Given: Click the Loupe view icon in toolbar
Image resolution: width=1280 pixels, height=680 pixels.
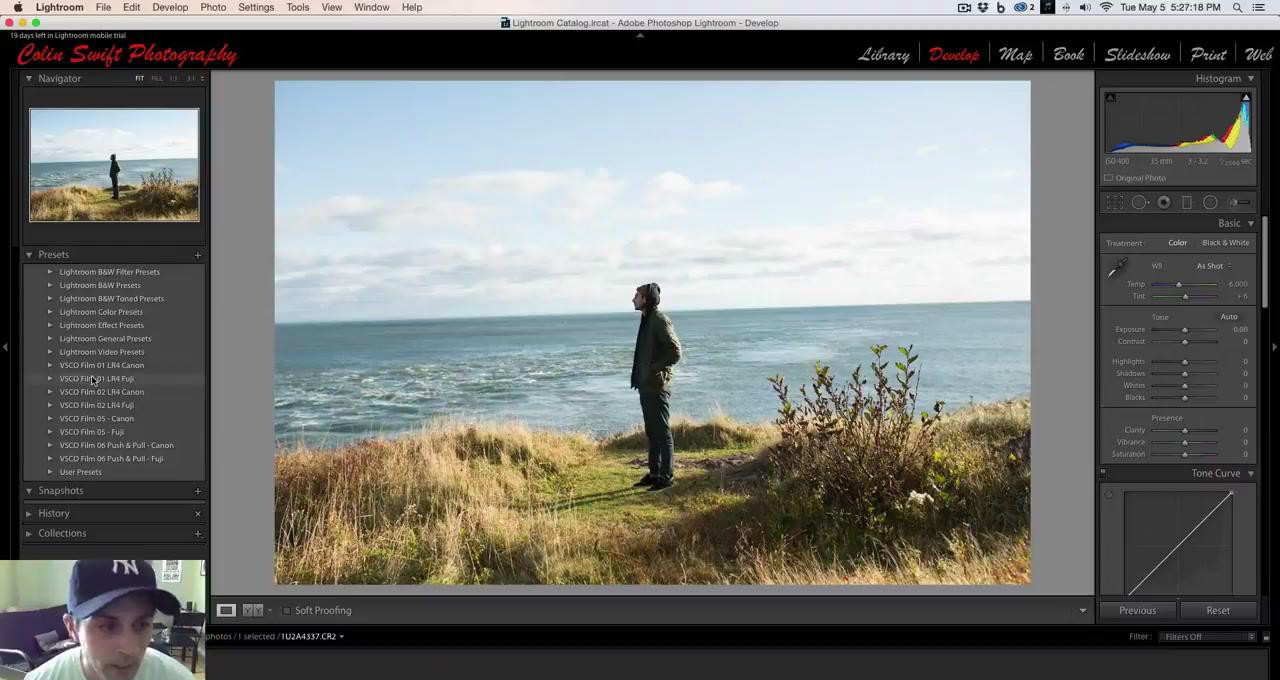Looking at the screenshot, I should [x=226, y=610].
